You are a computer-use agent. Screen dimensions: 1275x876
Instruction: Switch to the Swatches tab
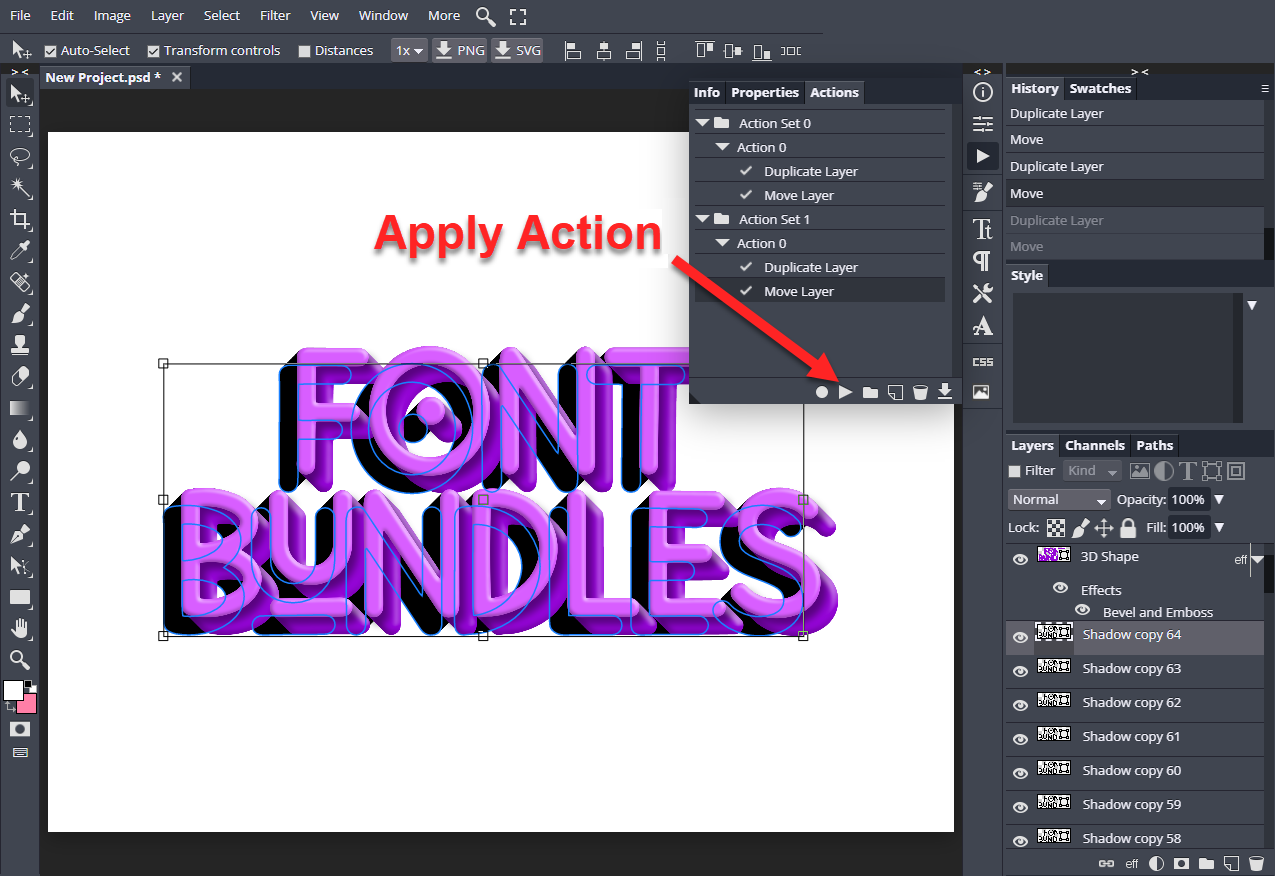(1100, 88)
